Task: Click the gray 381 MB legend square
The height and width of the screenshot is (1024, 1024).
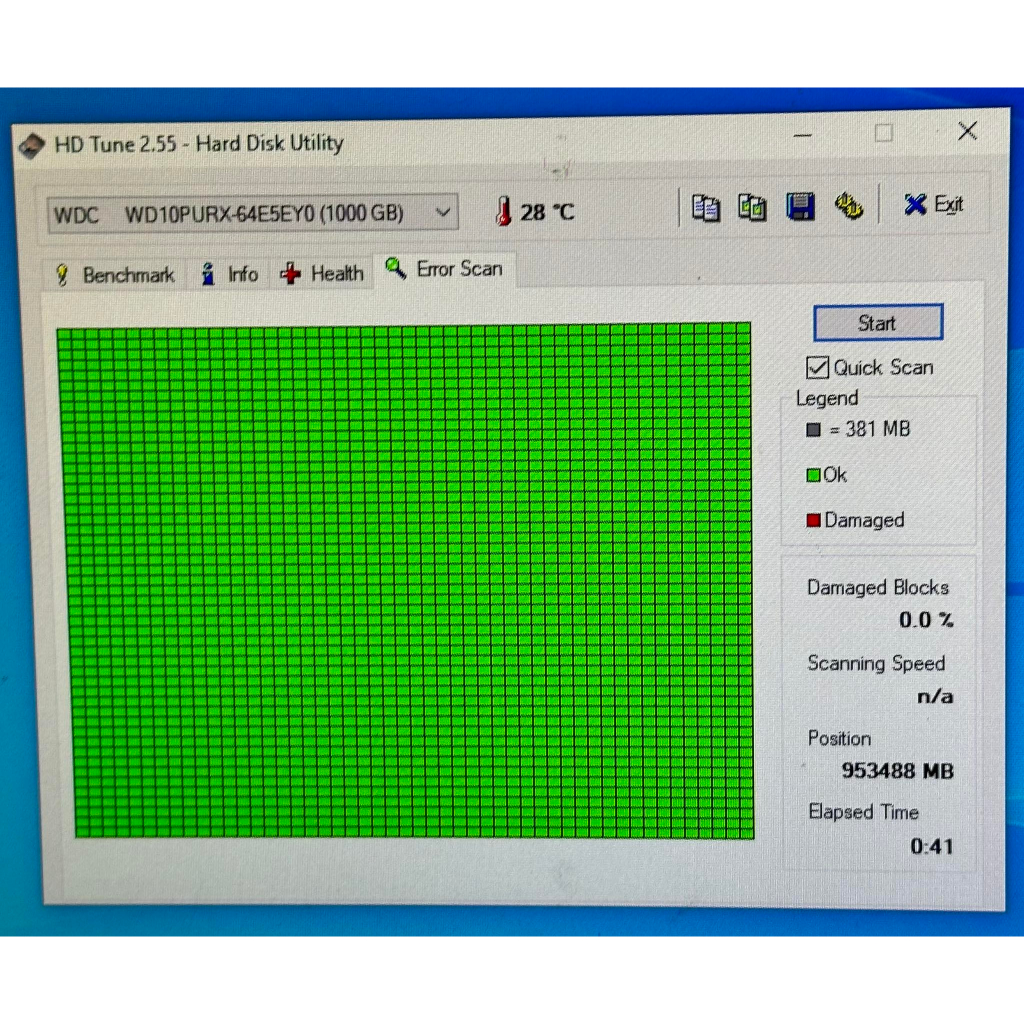Action: pos(813,430)
